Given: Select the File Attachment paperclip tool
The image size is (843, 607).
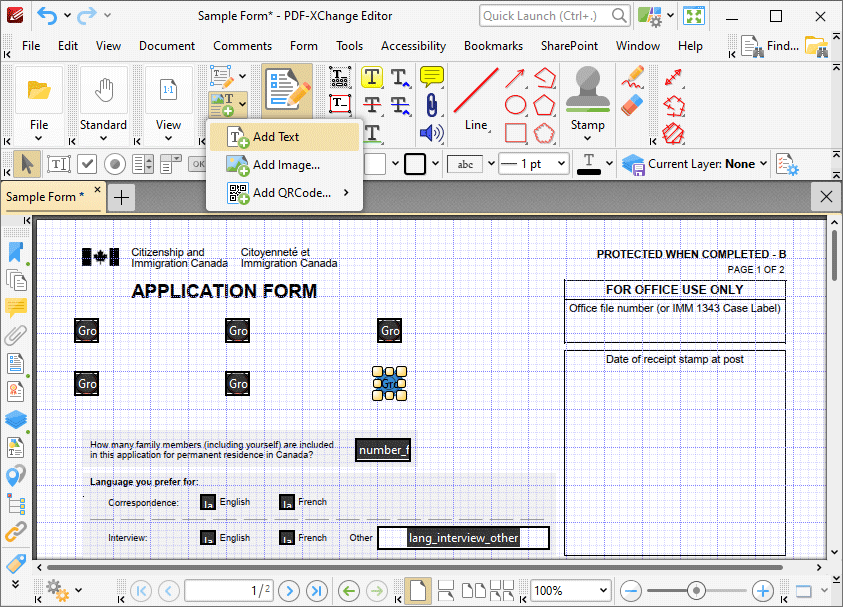Looking at the screenshot, I should (x=431, y=105).
